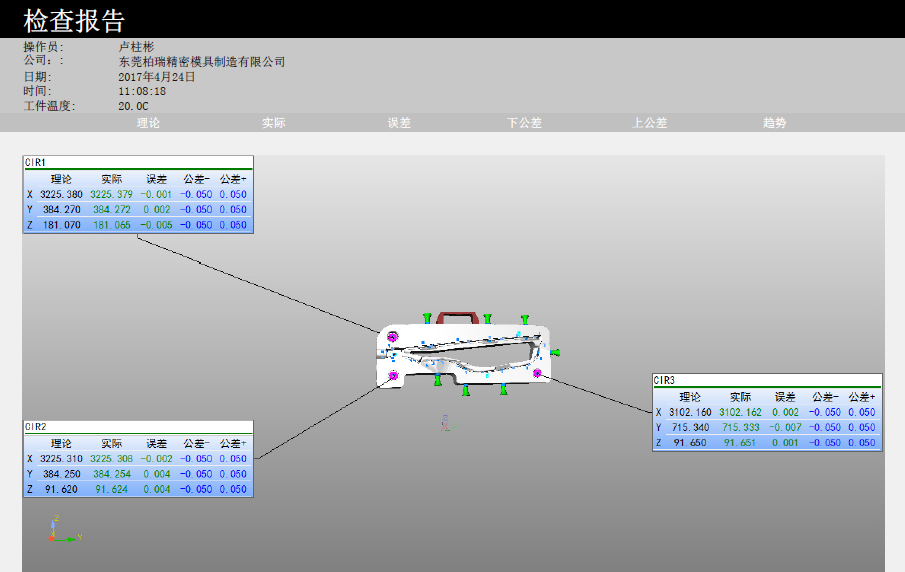Image resolution: width=905 pixels, height=572 pixels.
Task: Click the 下公差 header in the gray bar
Action: 524,123
